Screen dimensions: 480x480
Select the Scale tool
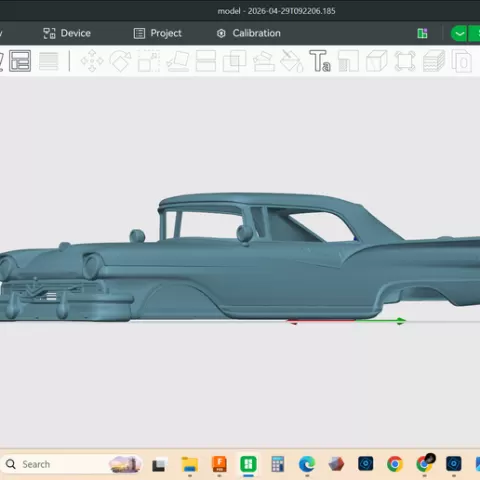pyautogui.click(x=149, y=61)
